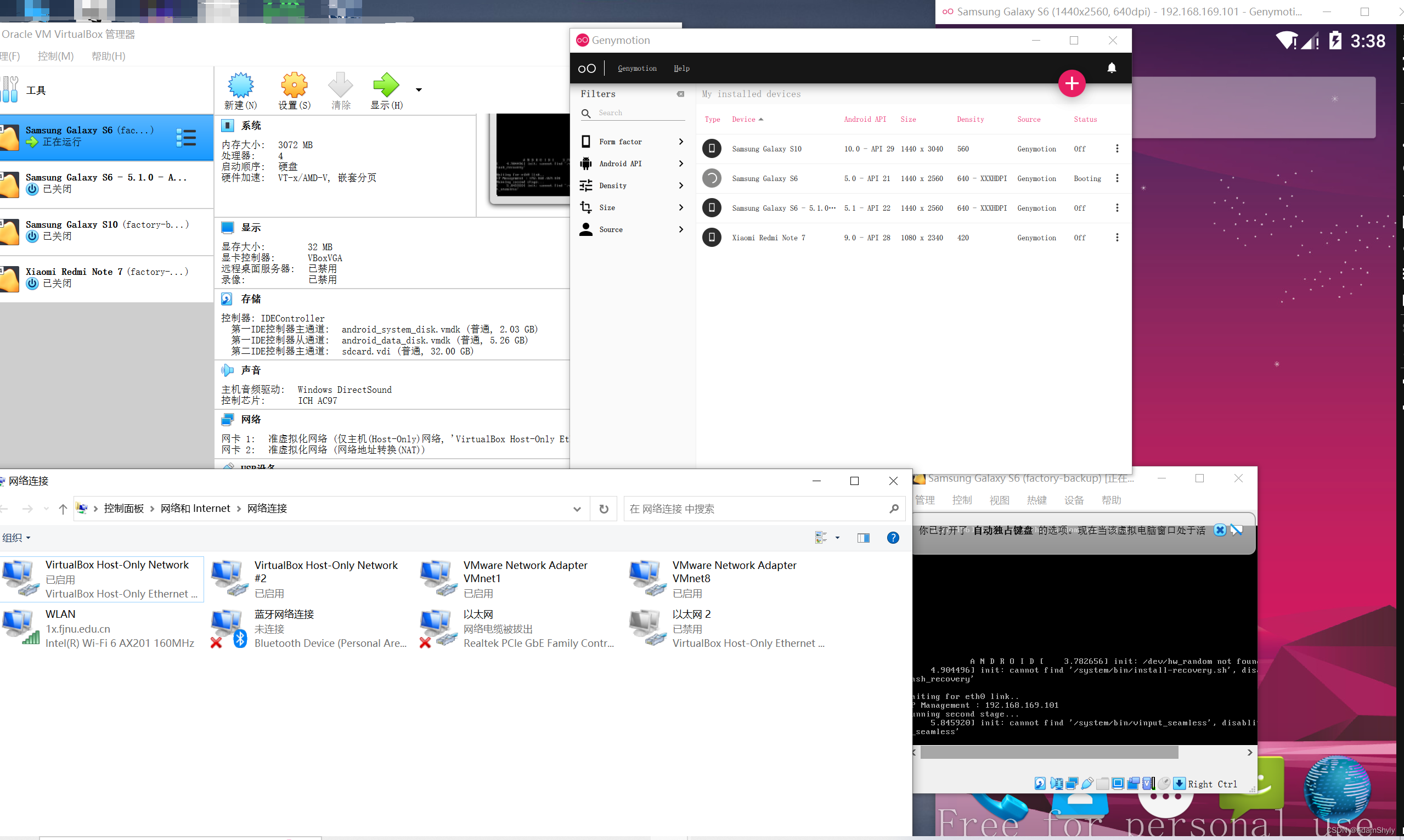Dismiss the 自动独占键盘 notification with its X

1220,529
